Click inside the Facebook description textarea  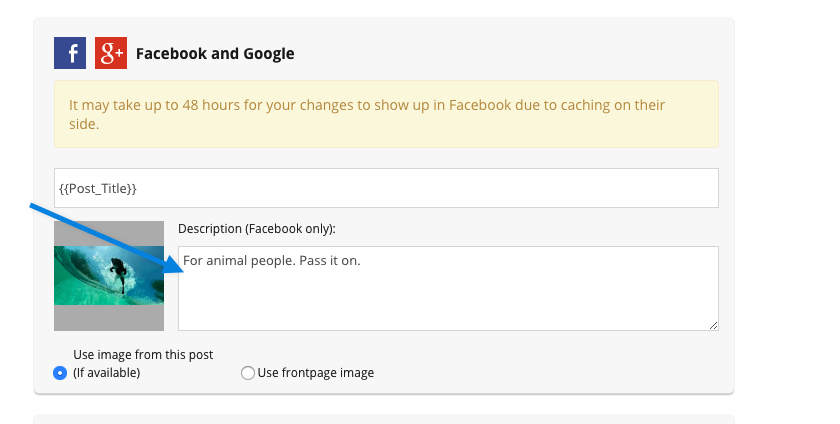pyautogui.click(x=448, y=288)
